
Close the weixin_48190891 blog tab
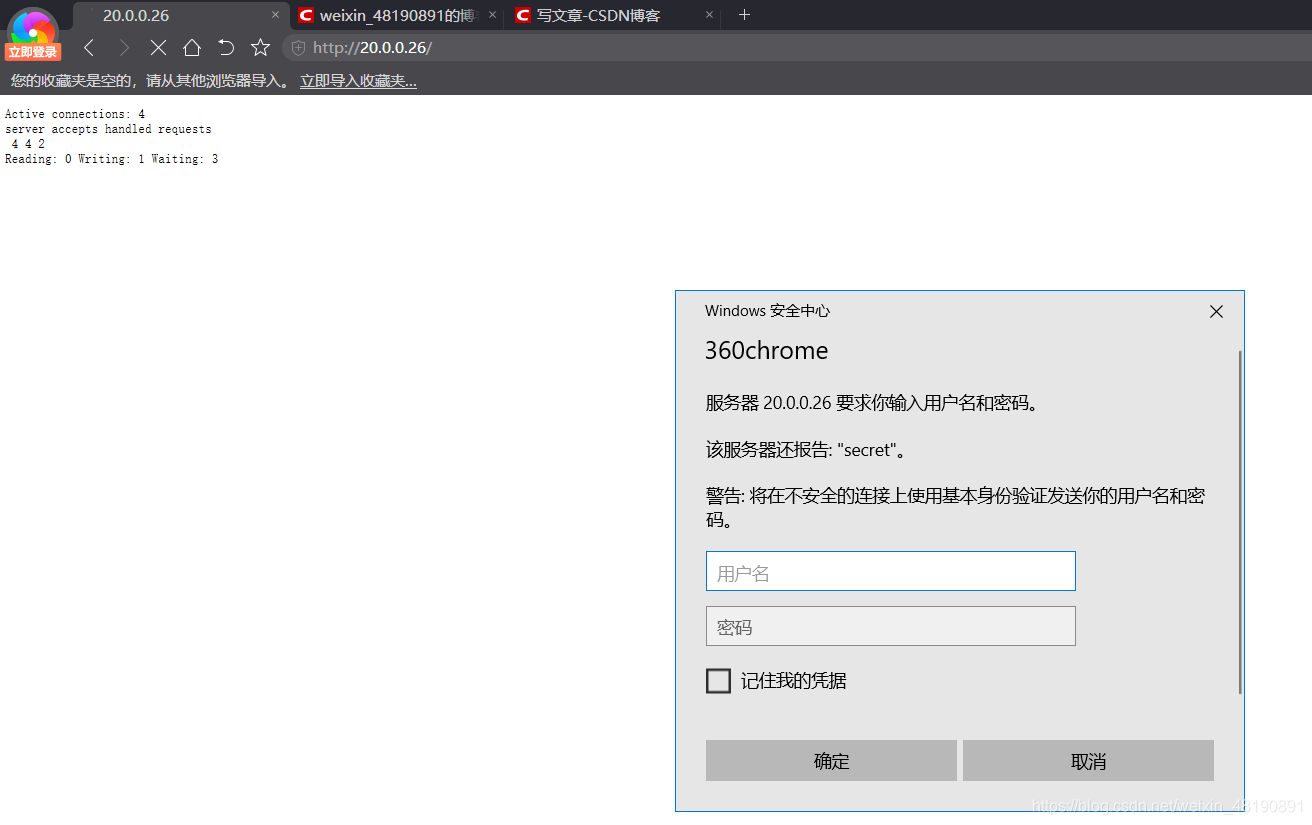[x=492, y=15]
